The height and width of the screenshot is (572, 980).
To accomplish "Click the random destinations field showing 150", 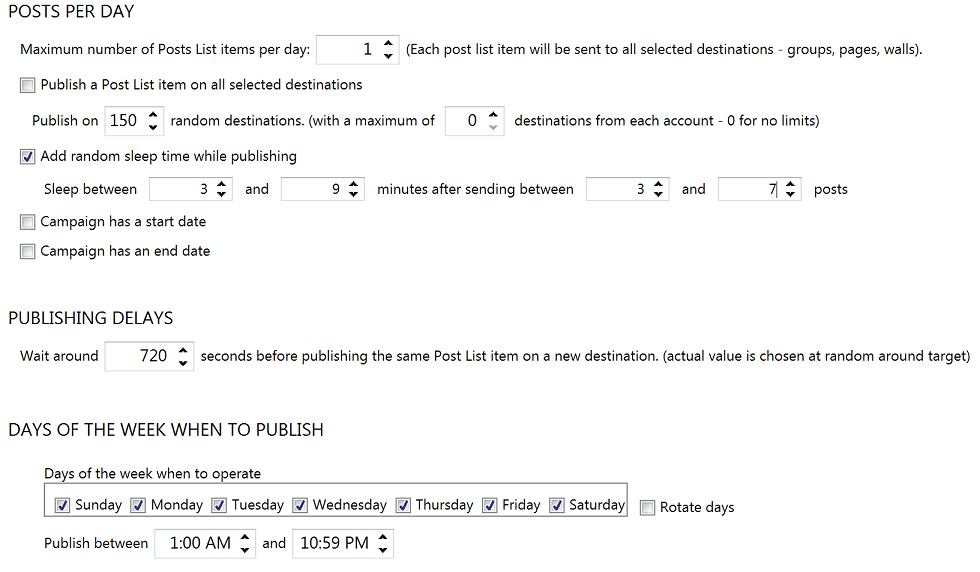I will click(x=123, y=121).
